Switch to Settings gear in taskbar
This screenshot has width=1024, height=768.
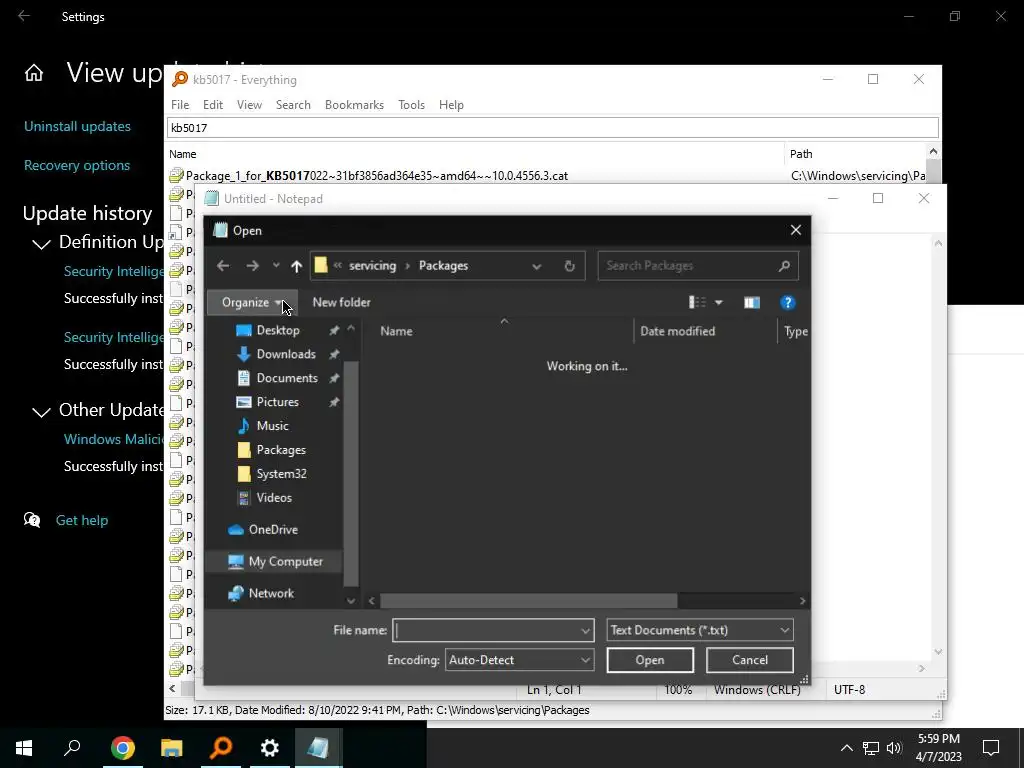(x=270, y=748)
